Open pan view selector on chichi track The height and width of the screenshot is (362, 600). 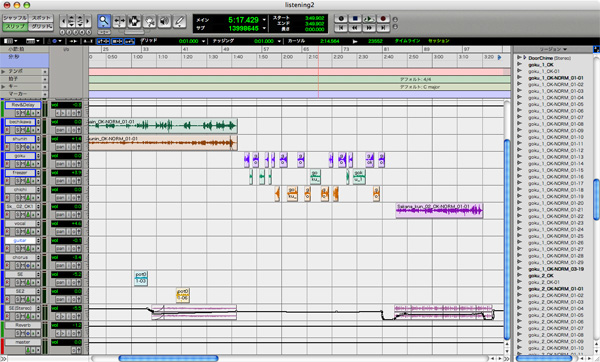point(60,198)
